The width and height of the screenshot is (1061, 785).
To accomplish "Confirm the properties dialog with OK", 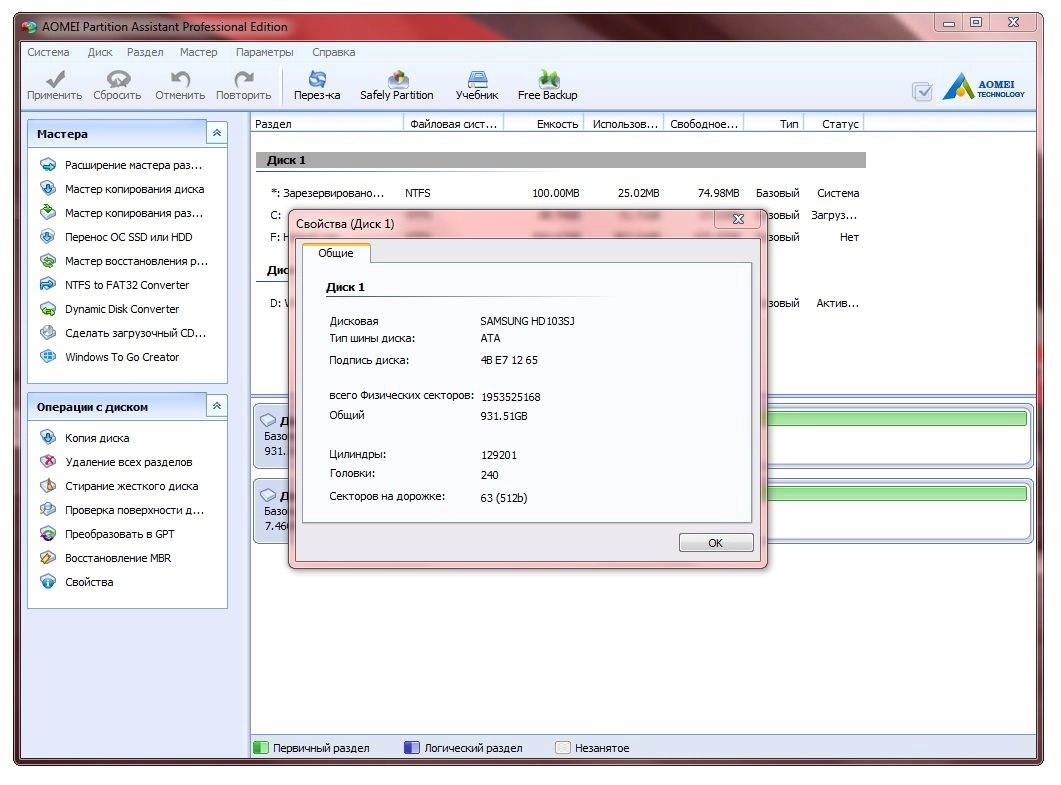I will coord(716,543).
